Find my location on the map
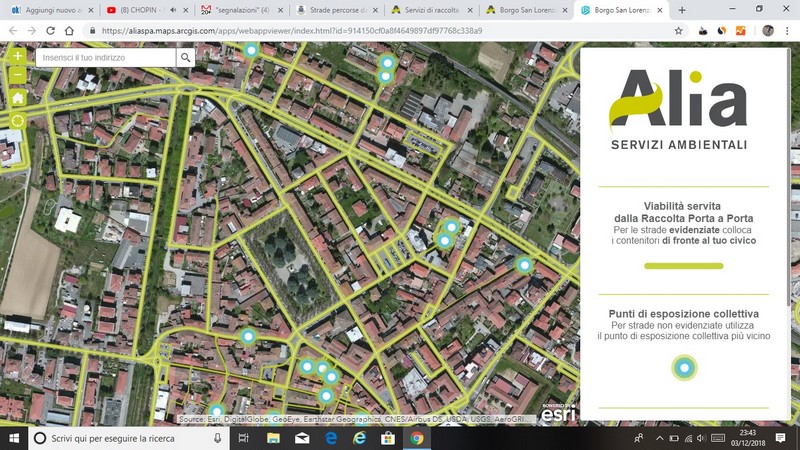This screenshot has width=800, height=450. click(x=17, y=121)
